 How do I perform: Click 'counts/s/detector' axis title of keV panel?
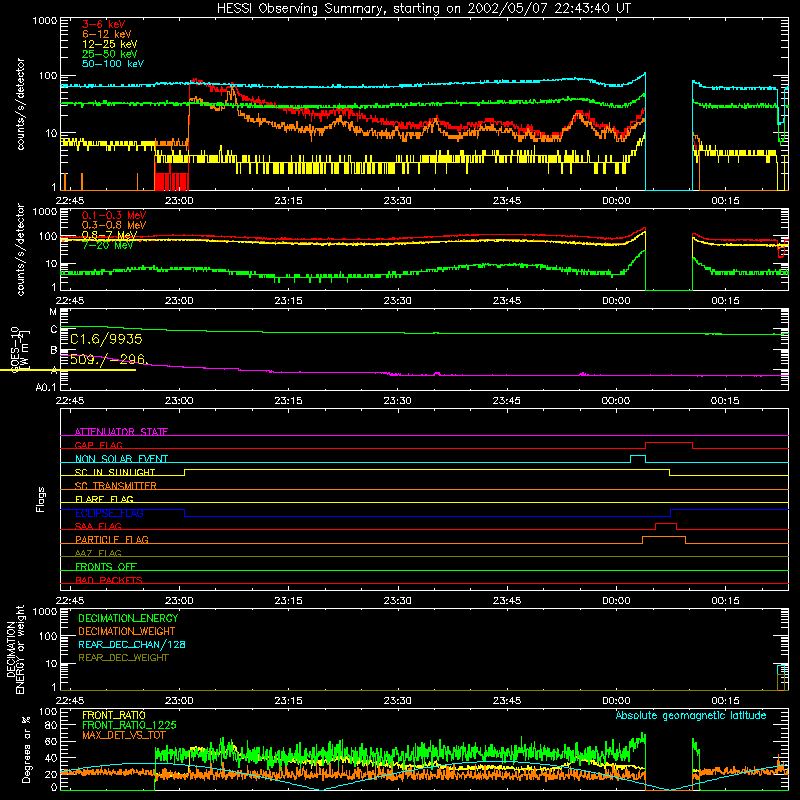(x=20, y=104)
